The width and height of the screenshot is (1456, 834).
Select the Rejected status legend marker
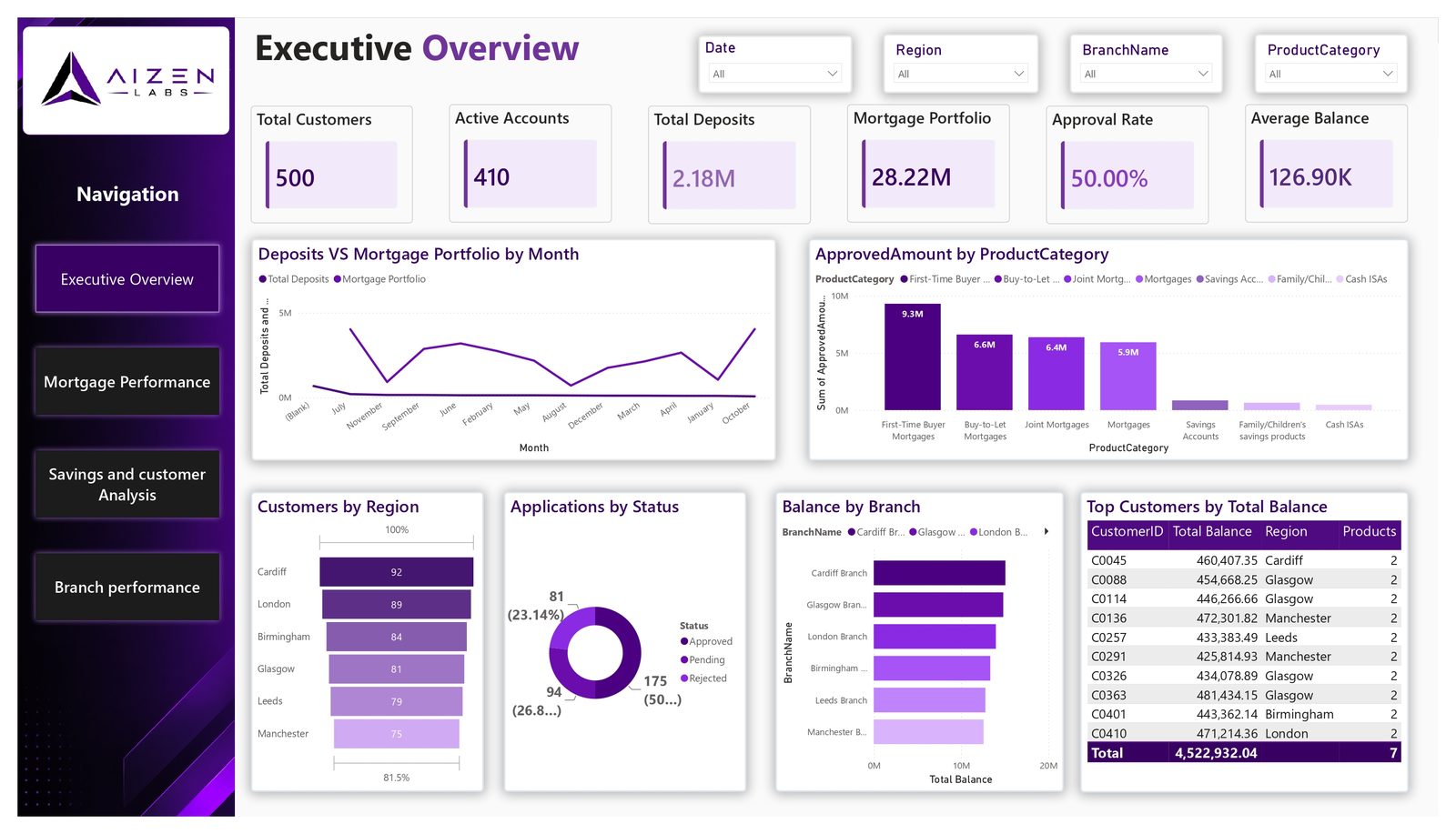pos(684,678)
